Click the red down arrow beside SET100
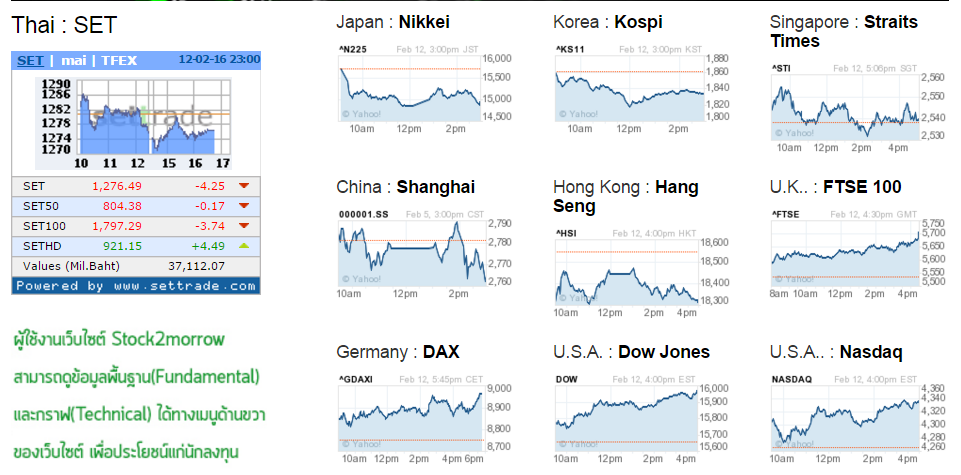Image resolution: width=961 pixels, height=475 pixels. click(243, 226)
